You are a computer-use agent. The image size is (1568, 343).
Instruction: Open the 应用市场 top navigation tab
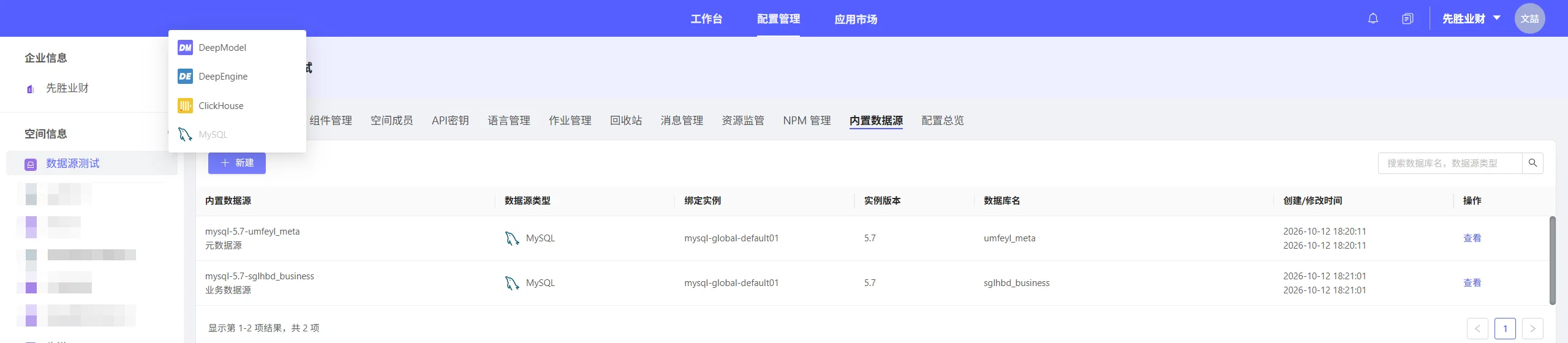[x=856, y=19]
